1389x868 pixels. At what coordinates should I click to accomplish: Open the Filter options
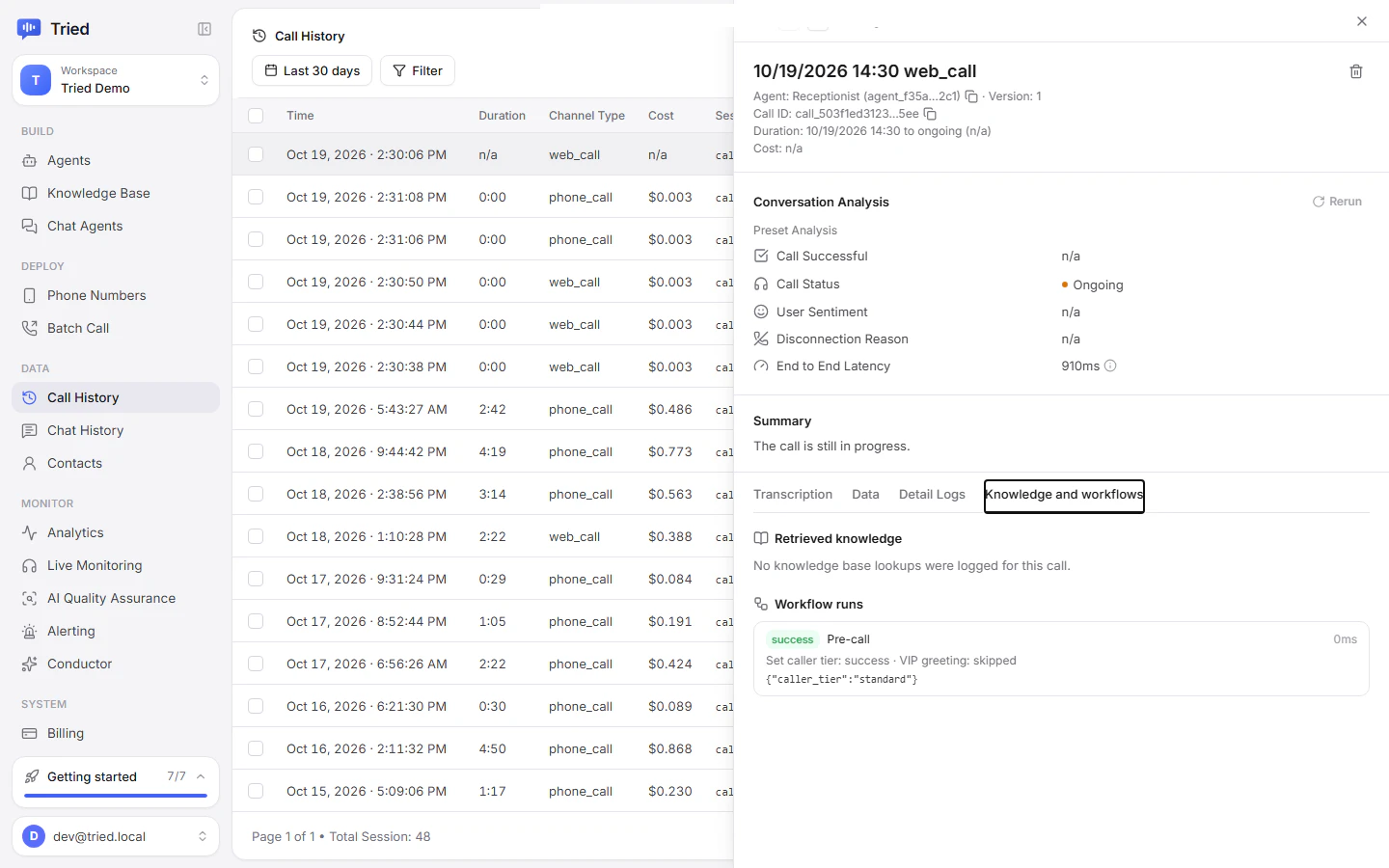coord(418,70)
